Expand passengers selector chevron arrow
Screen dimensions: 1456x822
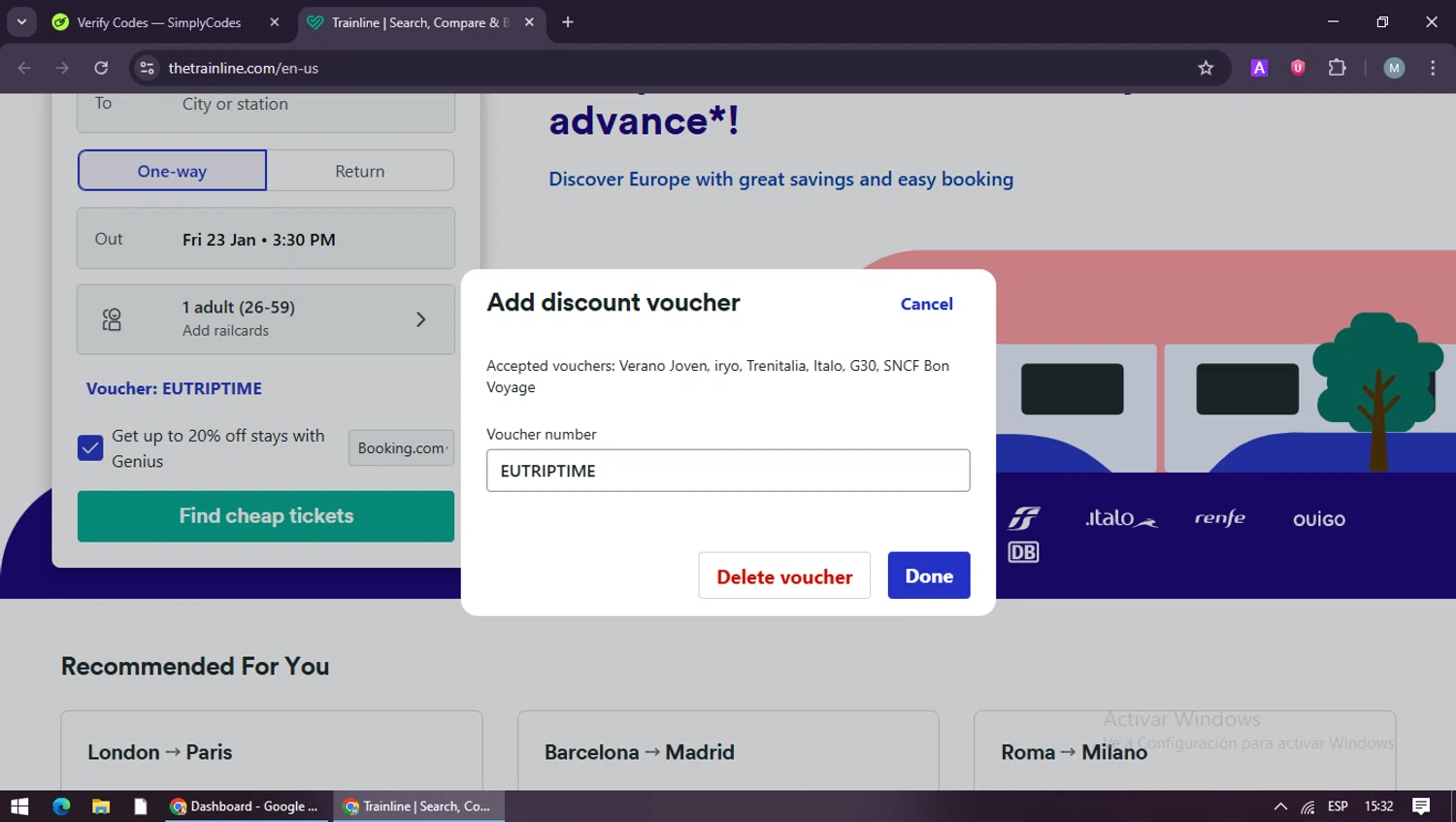(x=420, y=319)
